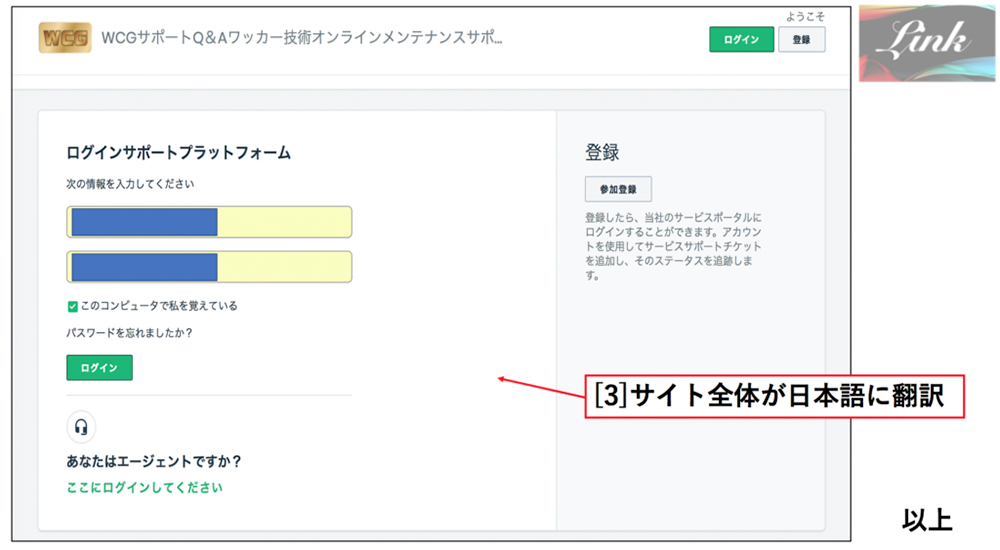The width and height of the screenshot is (1000, 550).
Task: Open パスワードを忘れましたか？ link
Action: point(129,332)
